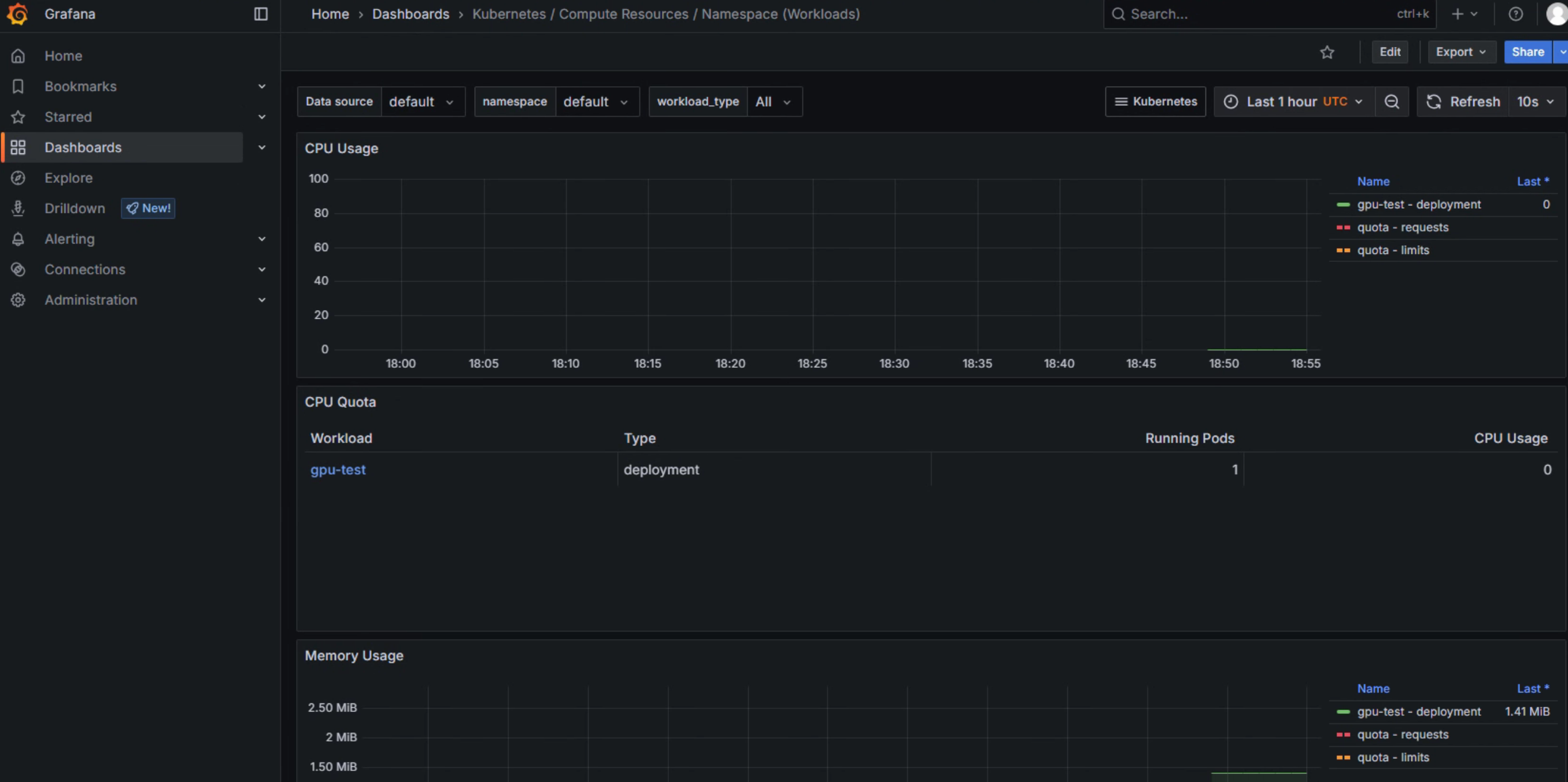
Task: Go to Home in sidebar menu
Action: (63, 56)
